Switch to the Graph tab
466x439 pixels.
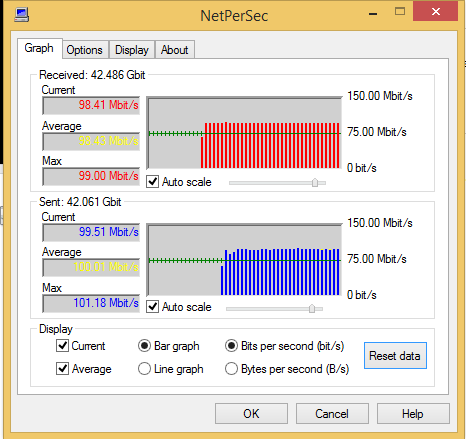39,48
